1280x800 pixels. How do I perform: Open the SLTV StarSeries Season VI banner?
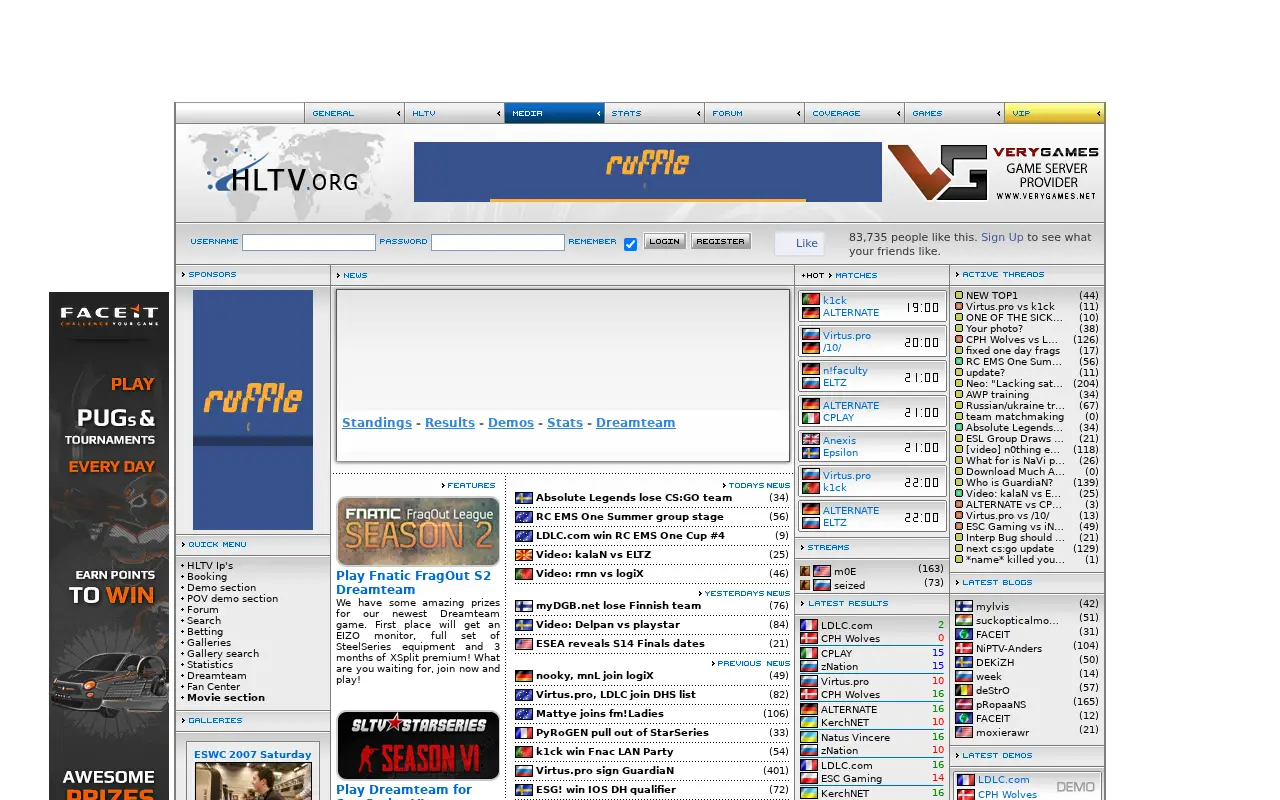pos(418,745)
